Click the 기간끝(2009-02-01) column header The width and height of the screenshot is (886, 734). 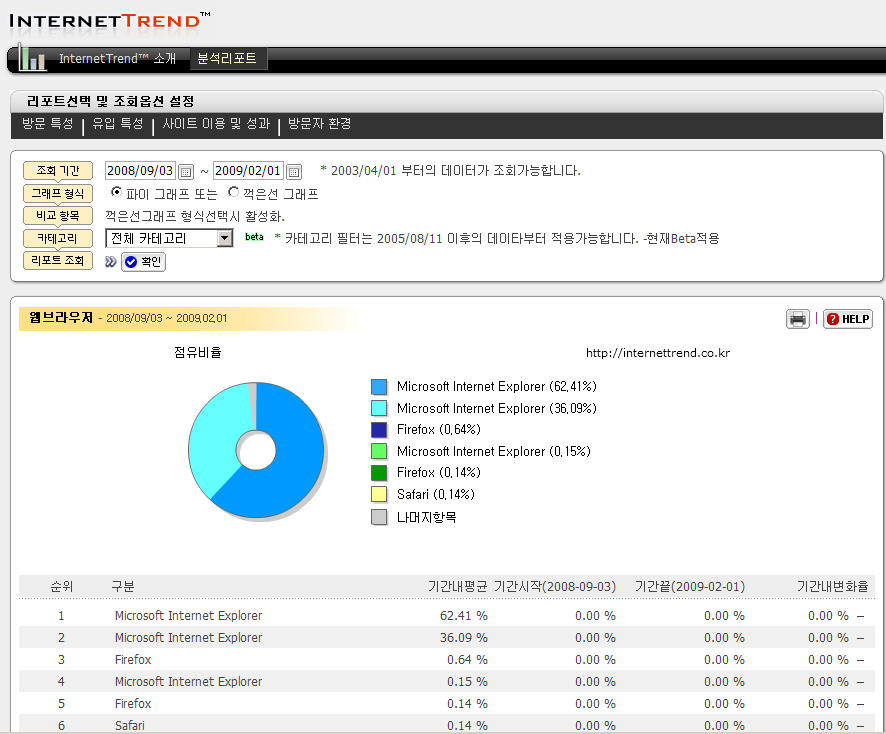click(x=689, y=587)
